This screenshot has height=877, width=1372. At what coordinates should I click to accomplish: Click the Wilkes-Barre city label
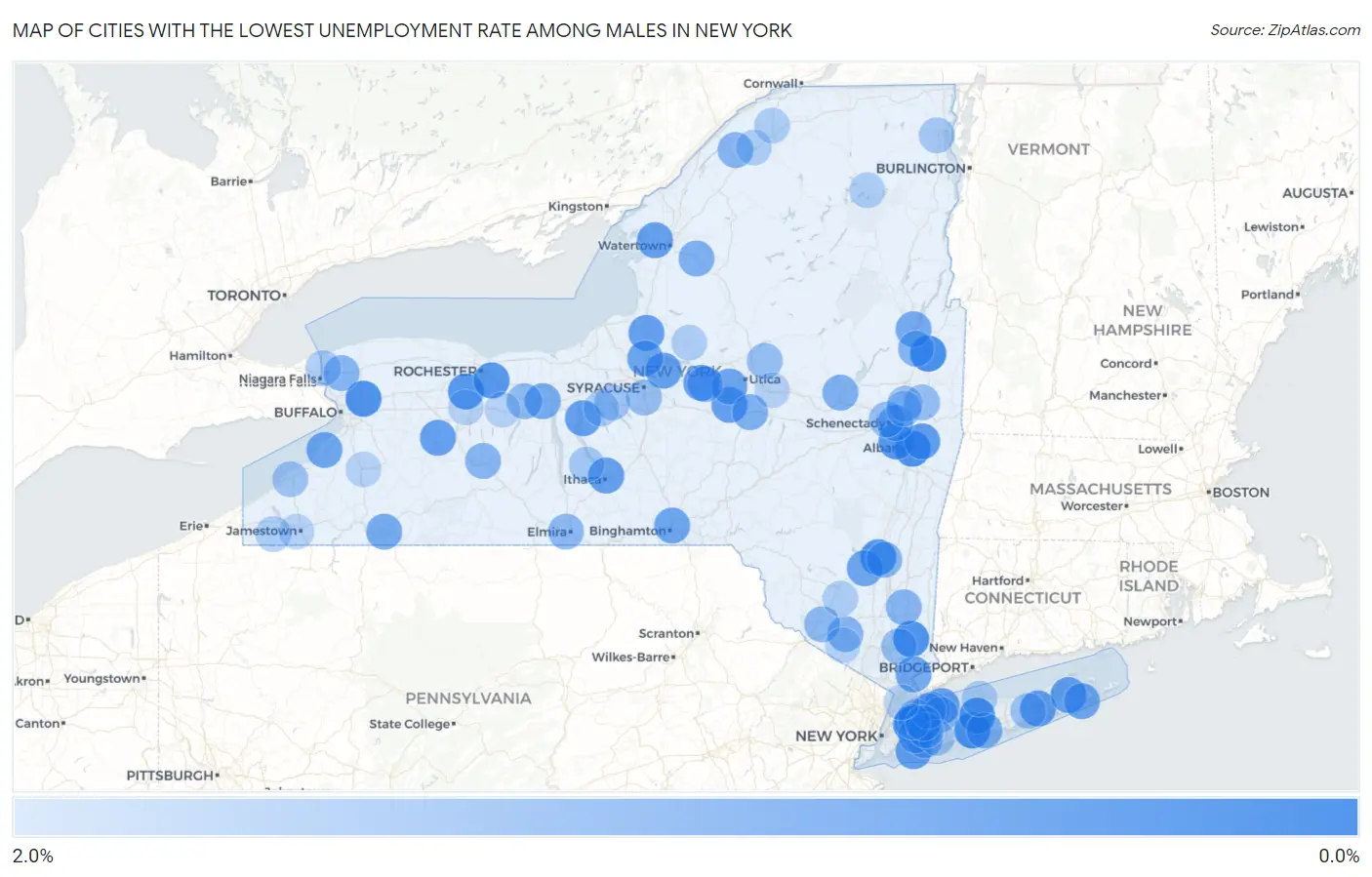pos(630,658)
